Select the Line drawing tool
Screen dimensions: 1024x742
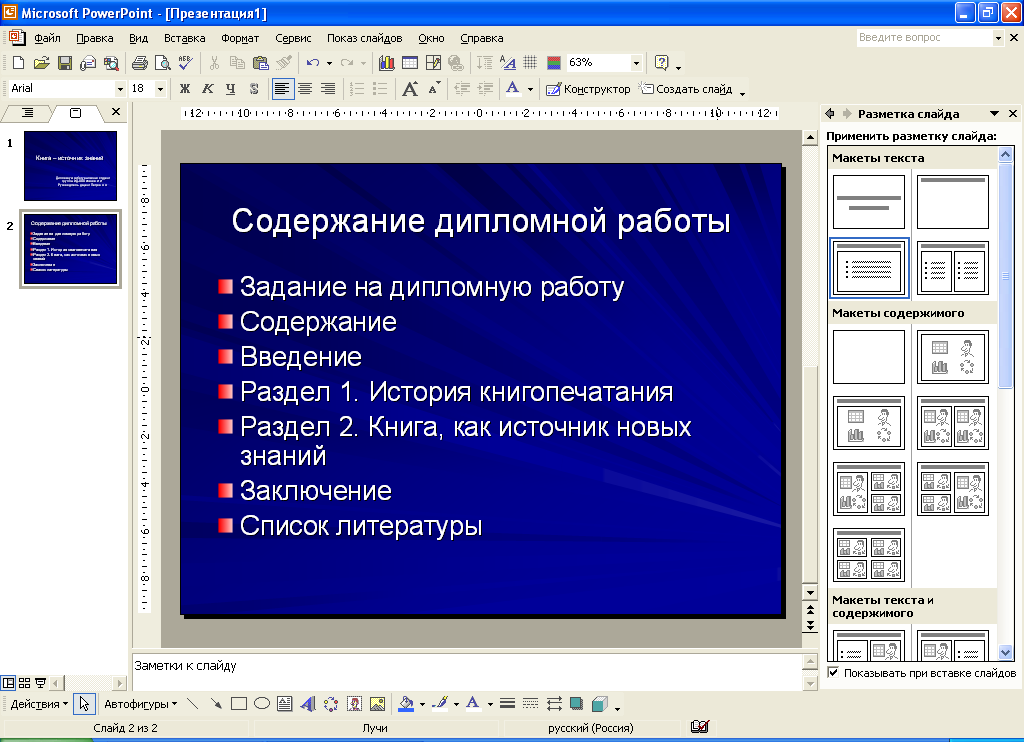(x=192, y=703)
